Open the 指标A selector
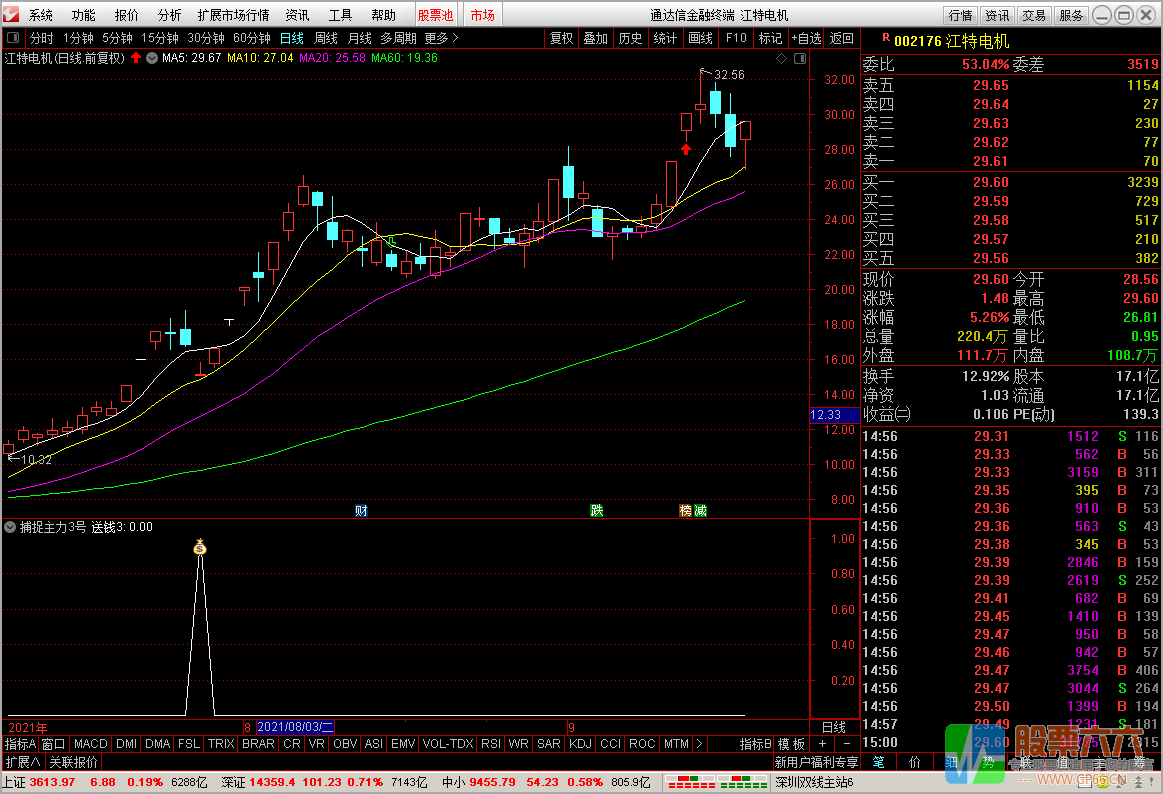Screen dimensions: 1163x794 [20, 744]
